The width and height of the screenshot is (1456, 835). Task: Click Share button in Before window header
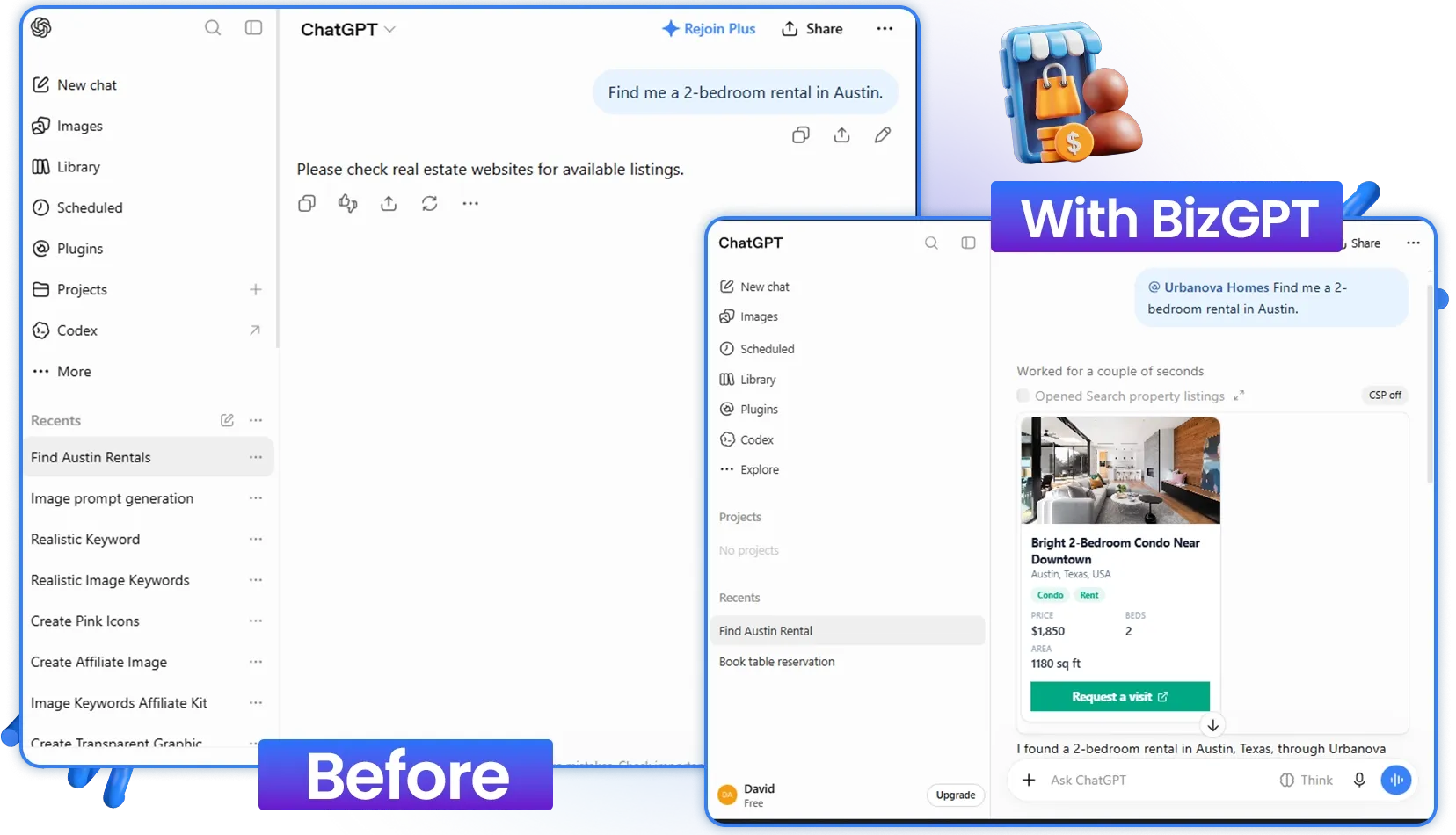(x=812, y=29)
